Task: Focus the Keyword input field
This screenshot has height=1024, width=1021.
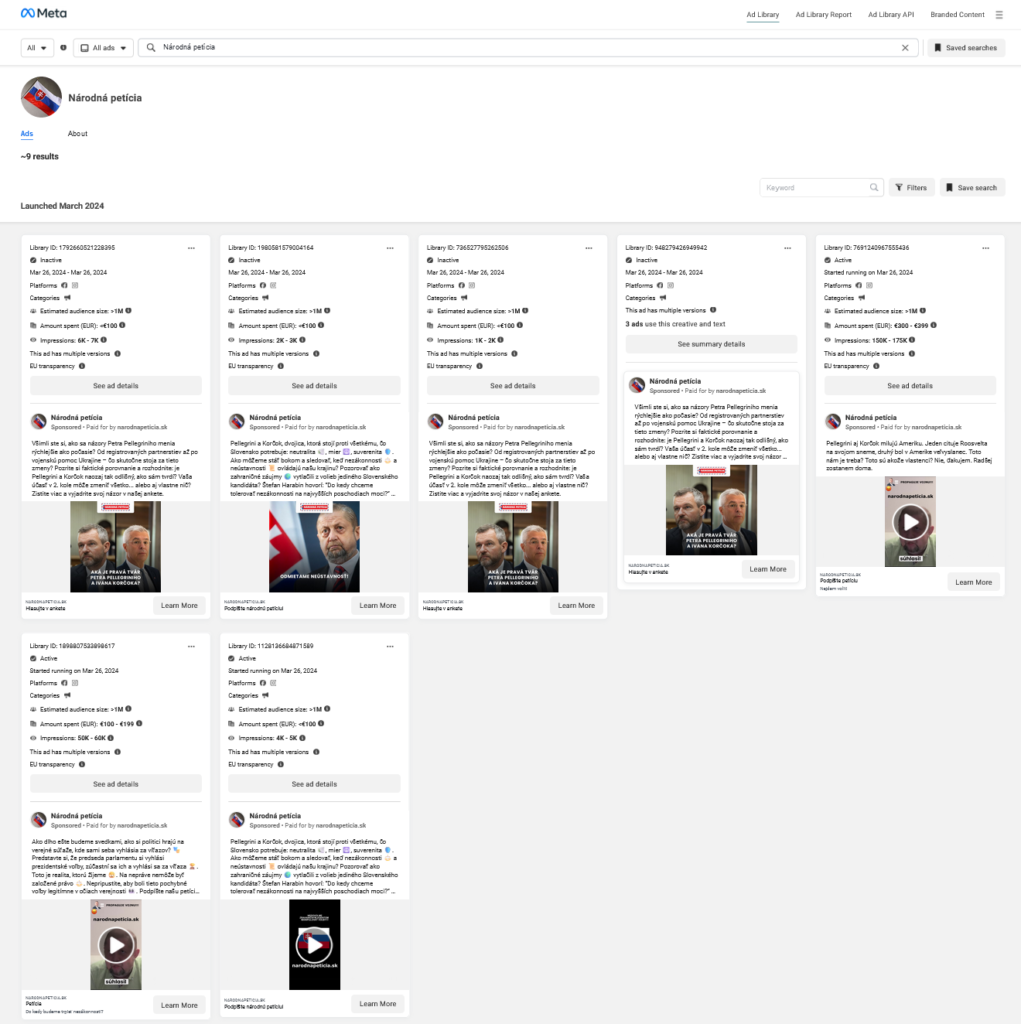Action: [821, 187]
